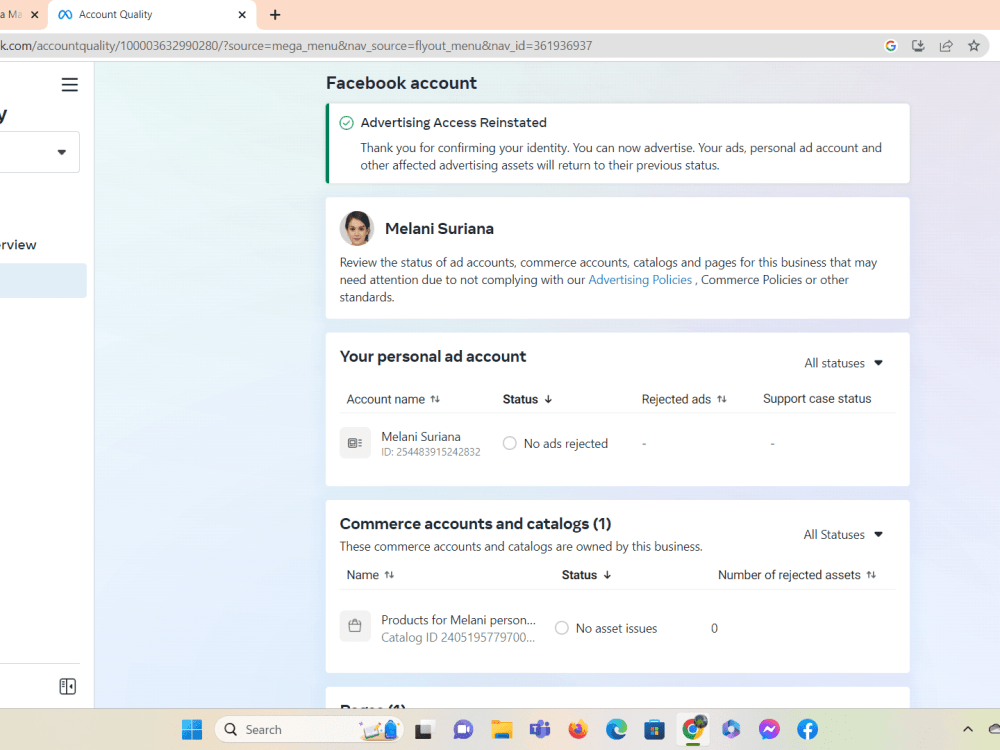Viewport: 1000px width, 750px height.
Task: Open the Windows Start menu
Action: pyautogui.click(x=192, y=729)
